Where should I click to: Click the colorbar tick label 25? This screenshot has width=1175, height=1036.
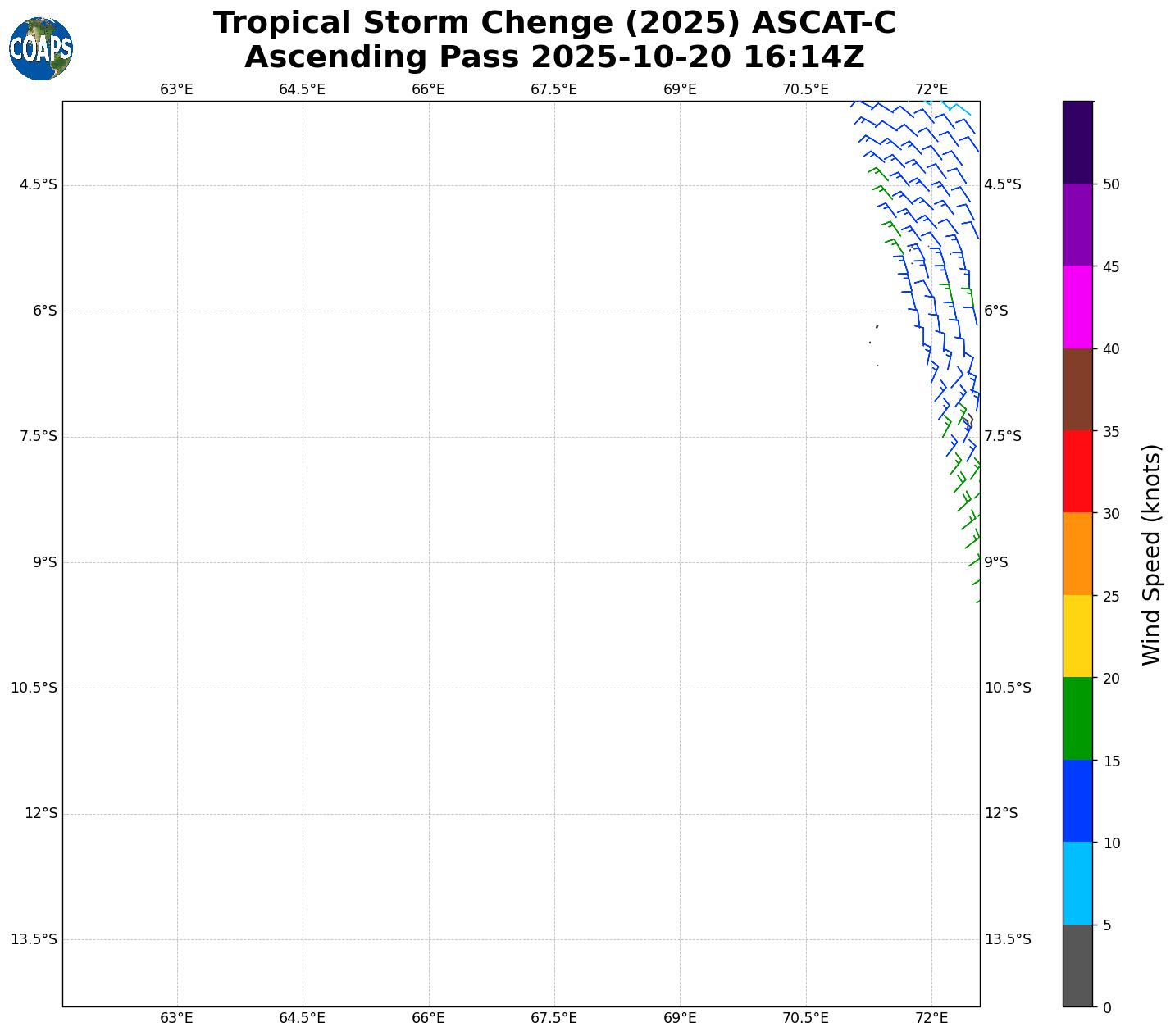pos(1111,596)
